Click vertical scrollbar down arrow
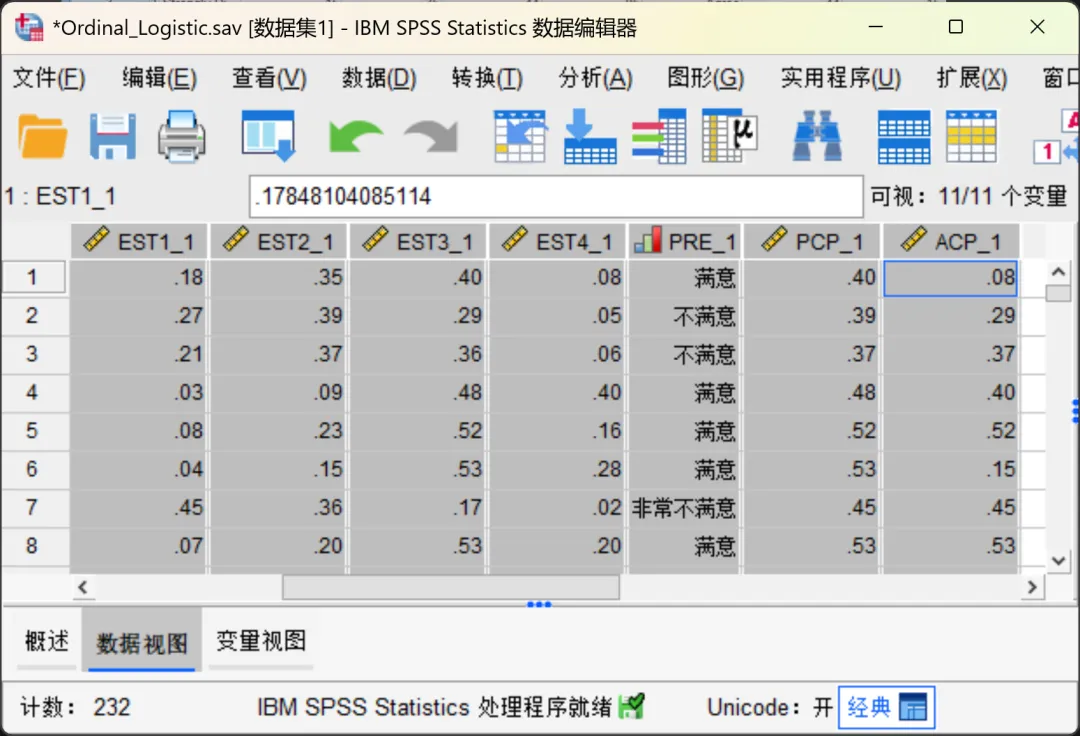The height and width of the screenshot is (736, 1080). click(1059, 560)
